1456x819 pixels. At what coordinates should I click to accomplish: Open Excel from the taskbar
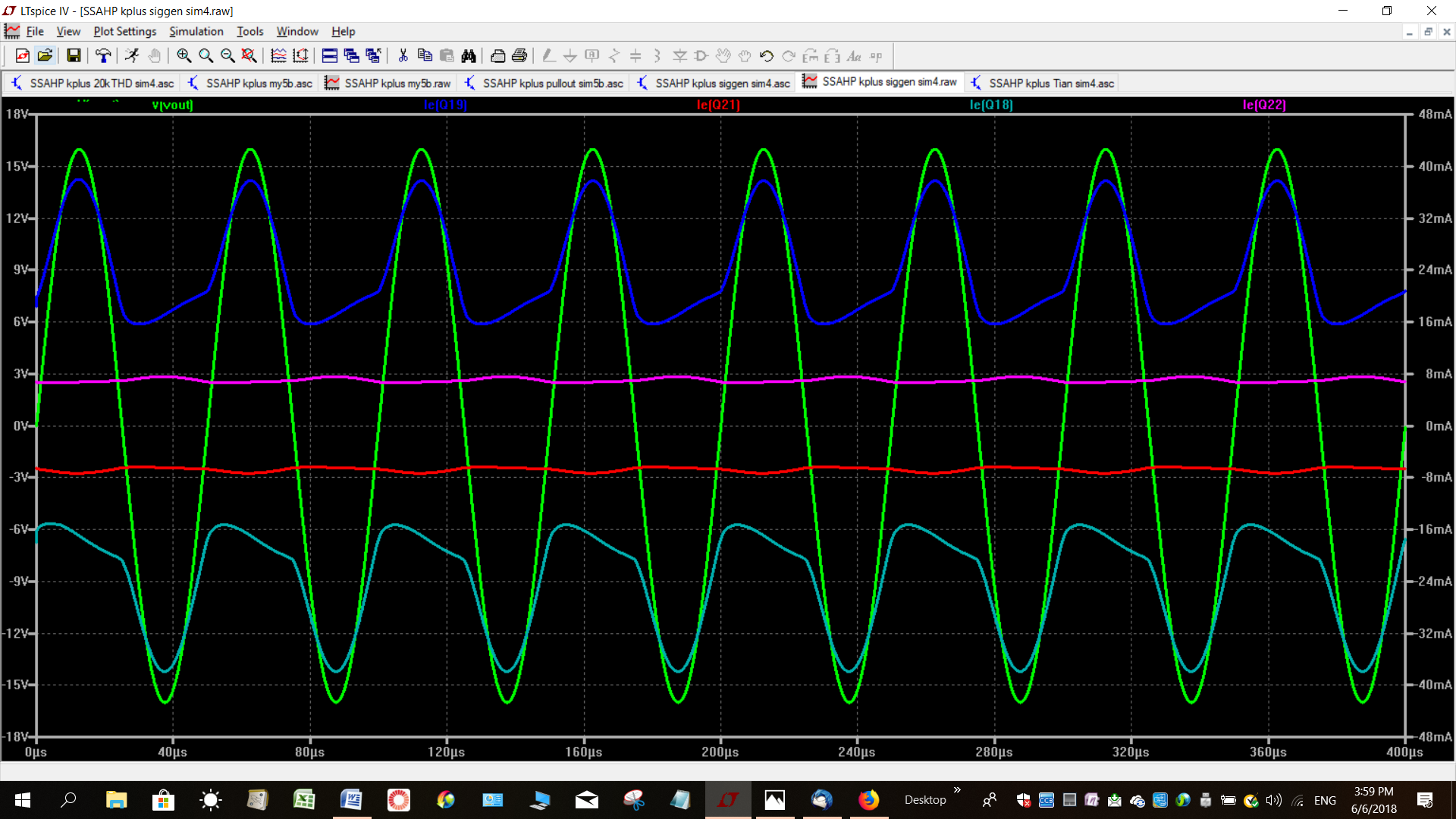point(304,799)
